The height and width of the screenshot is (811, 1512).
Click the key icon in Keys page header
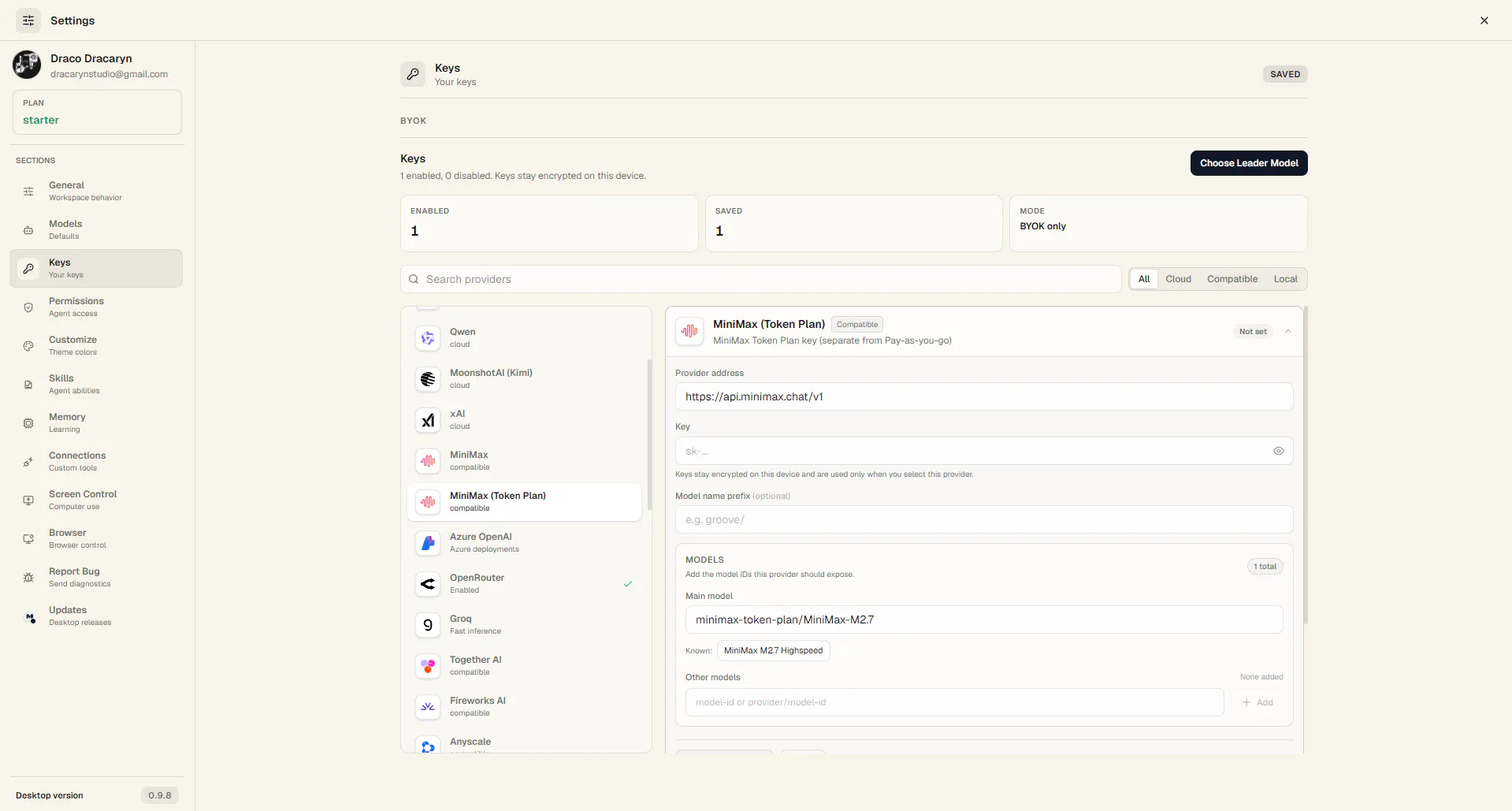413,74
